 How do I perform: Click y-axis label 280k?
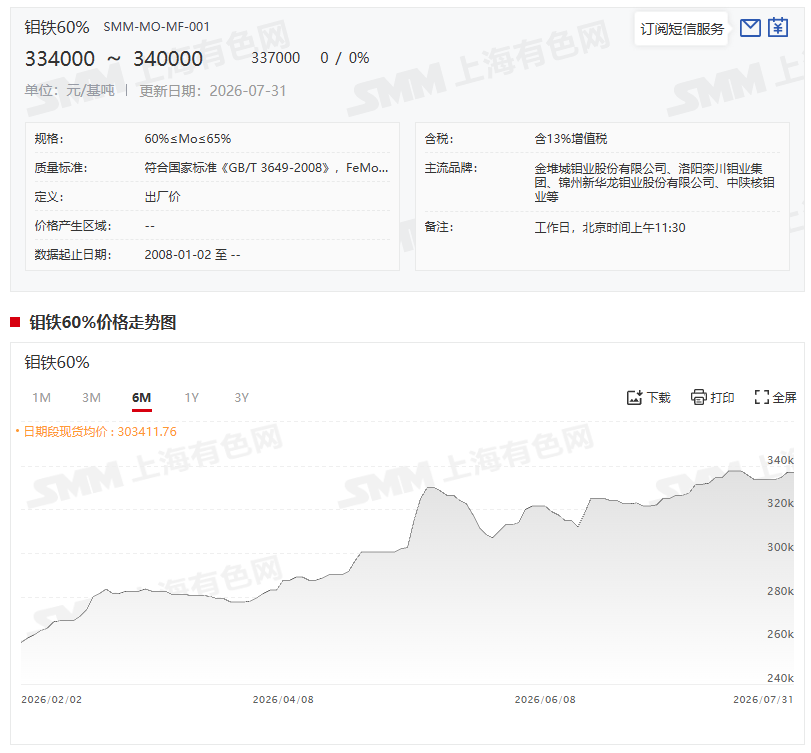click(780, 591)
